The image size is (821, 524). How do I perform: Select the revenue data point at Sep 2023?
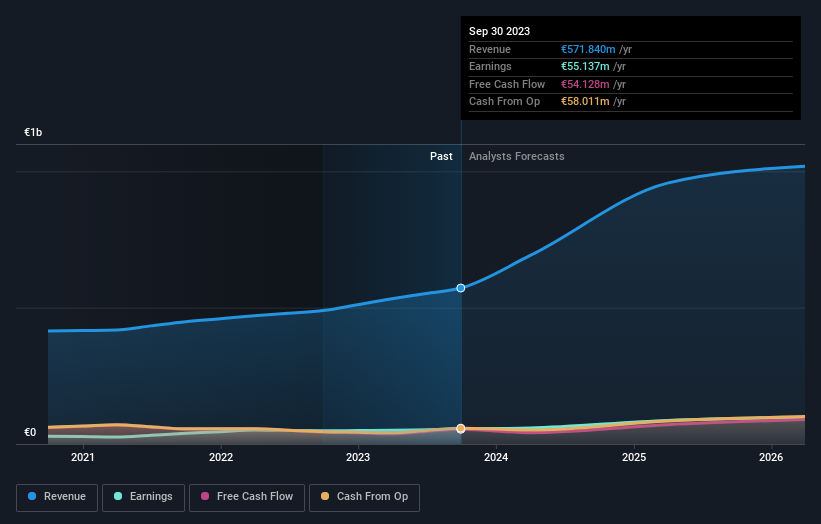click(x=461, y=288)
